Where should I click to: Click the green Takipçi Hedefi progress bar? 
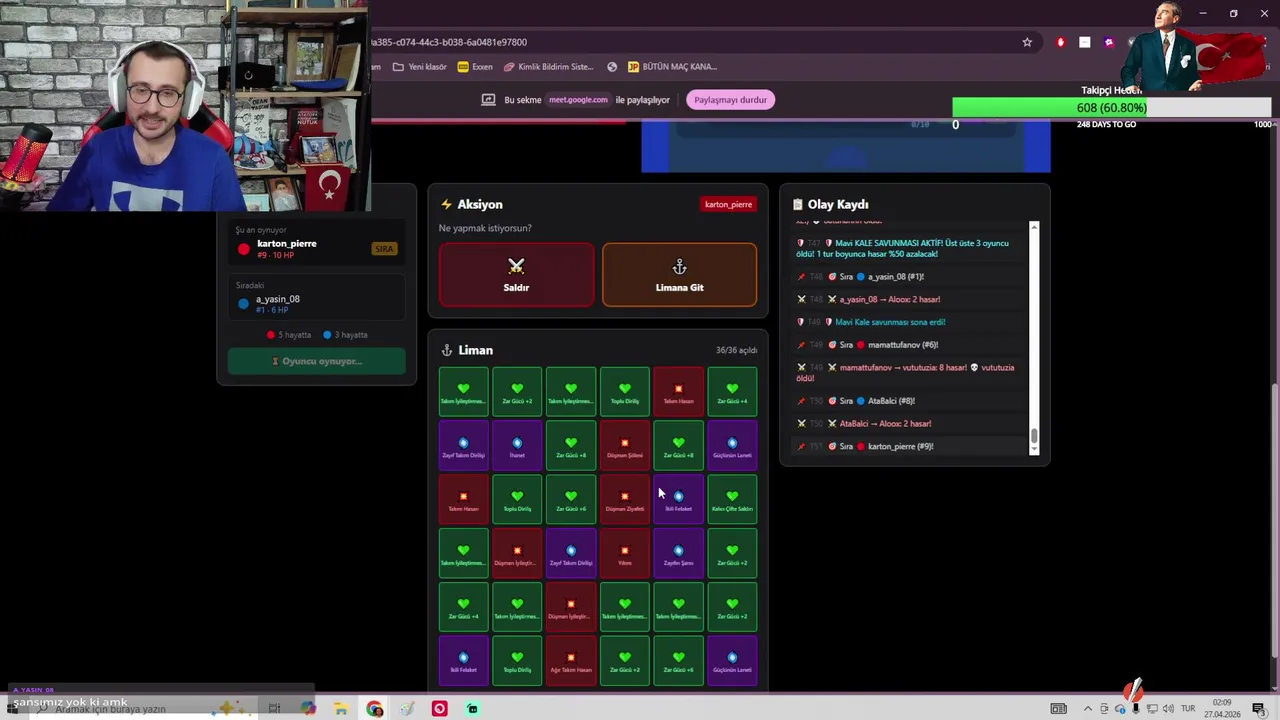tap(1111, 108)
